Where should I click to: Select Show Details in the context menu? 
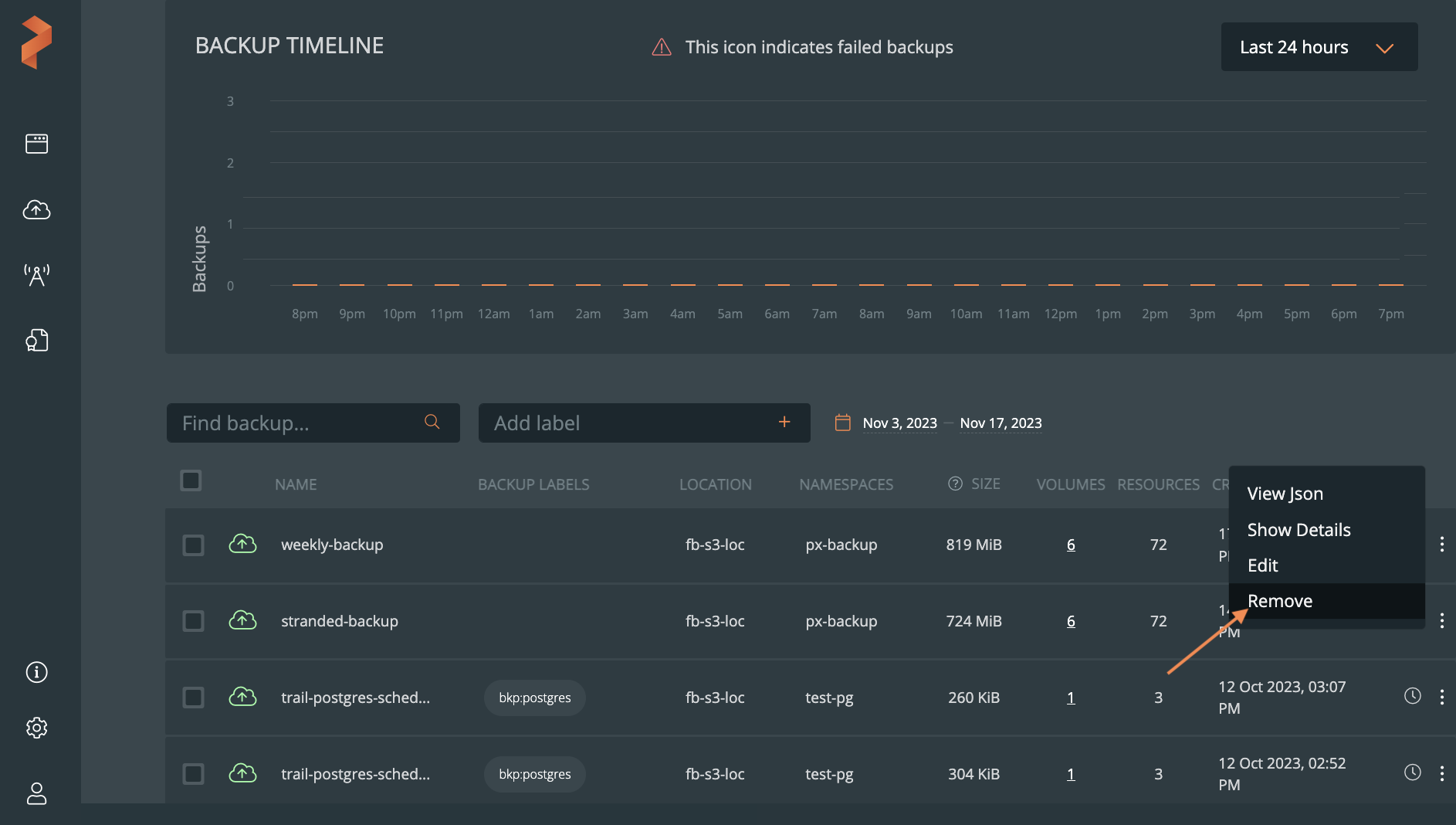(x=1299, y=530)
